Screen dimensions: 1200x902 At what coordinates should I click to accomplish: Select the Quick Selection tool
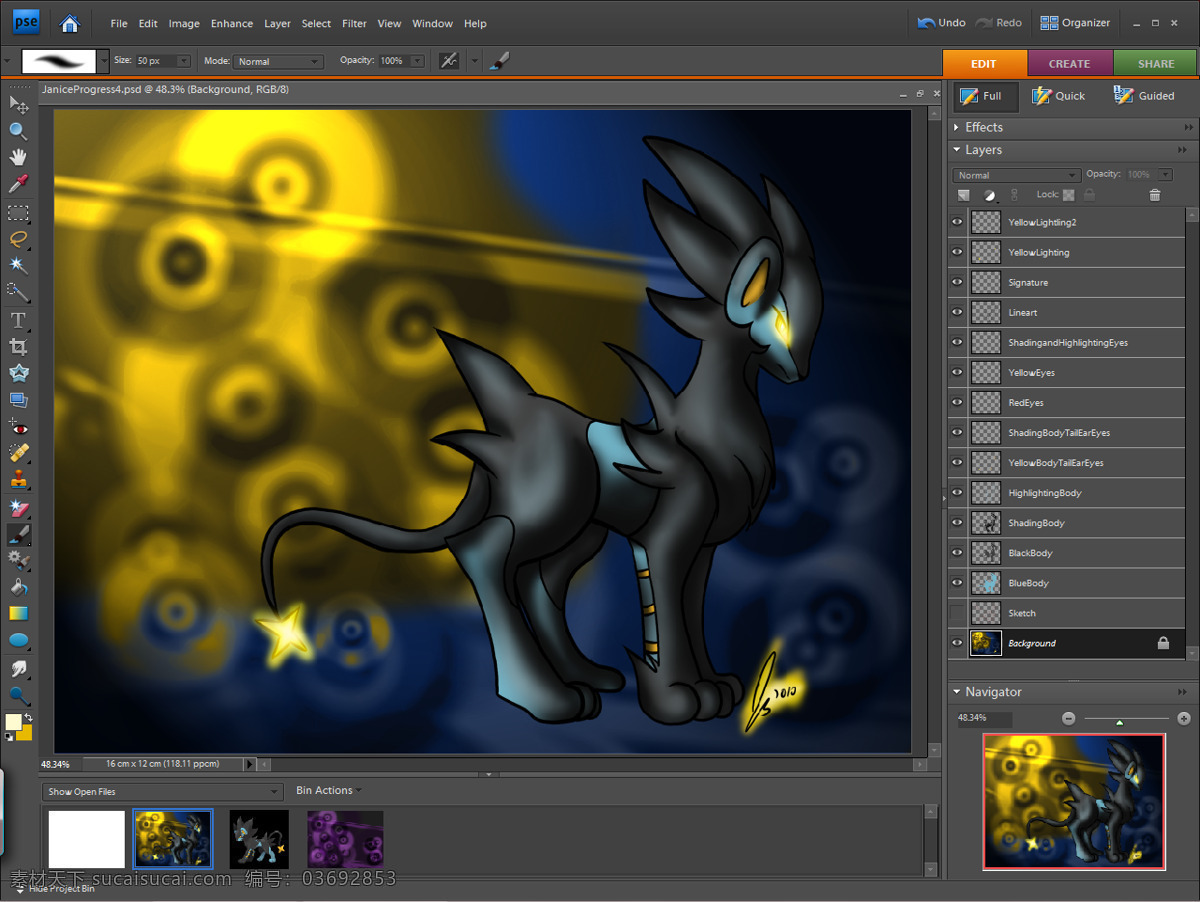pos(18,292)
